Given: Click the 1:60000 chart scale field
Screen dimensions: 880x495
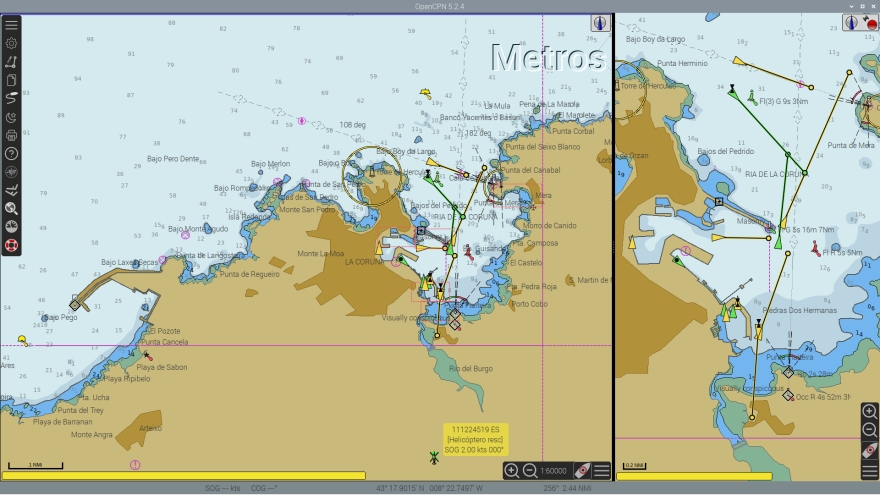Looking at the screenshot, I should coord(554,470).
